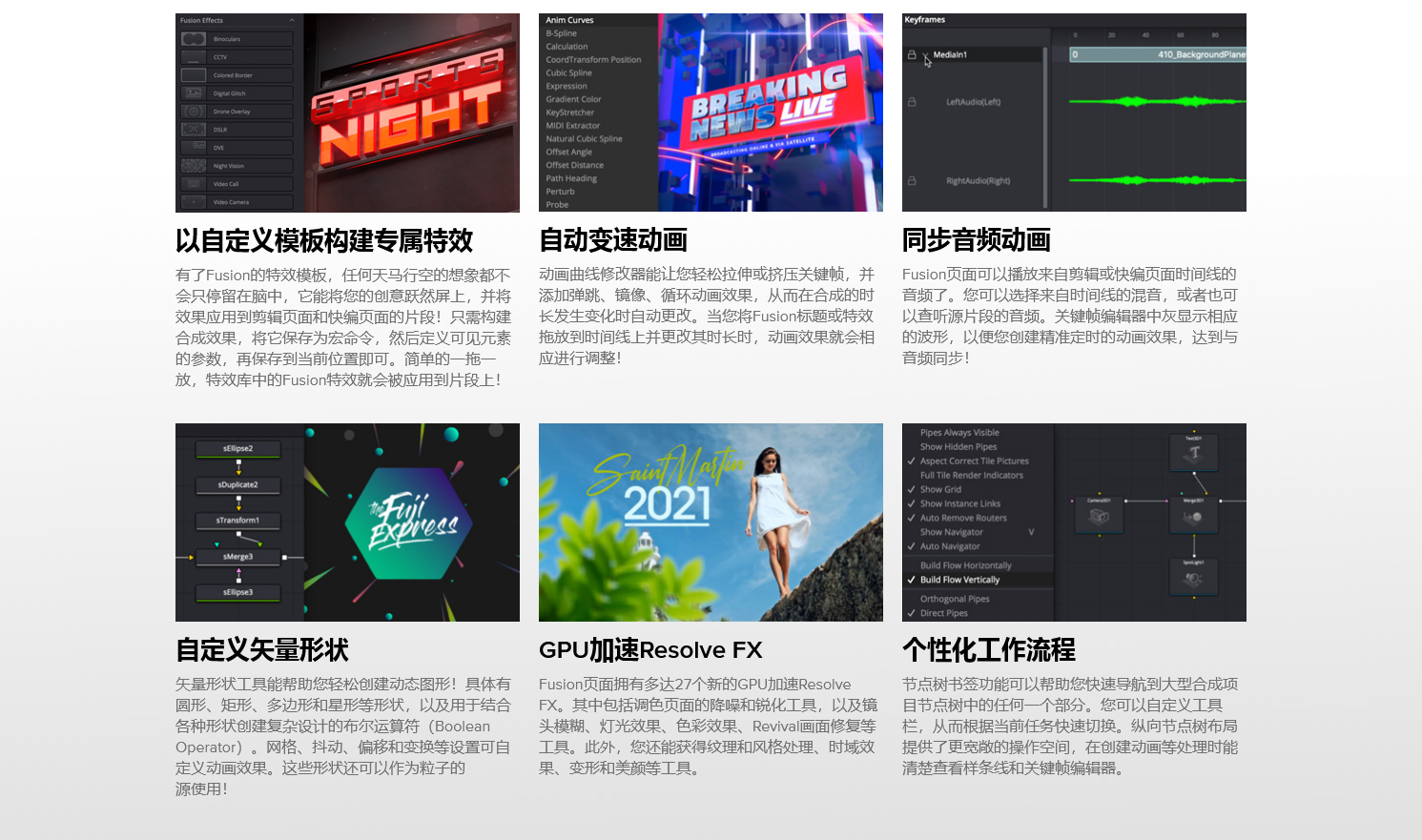Viewport: 1422px width, 840px height.
Task: Click the Keyframes track list scrollbar
Action: pos(1045,128)
